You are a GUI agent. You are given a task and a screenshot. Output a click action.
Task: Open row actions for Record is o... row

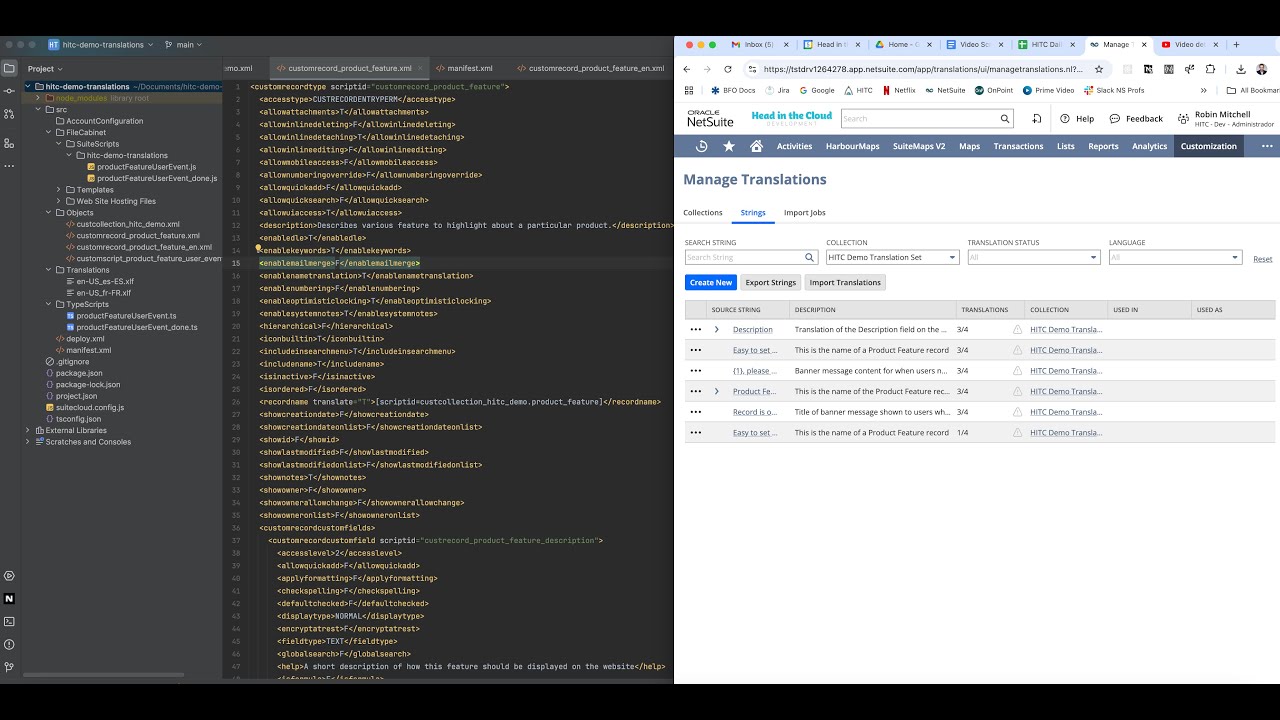click(x=695, y=412)
